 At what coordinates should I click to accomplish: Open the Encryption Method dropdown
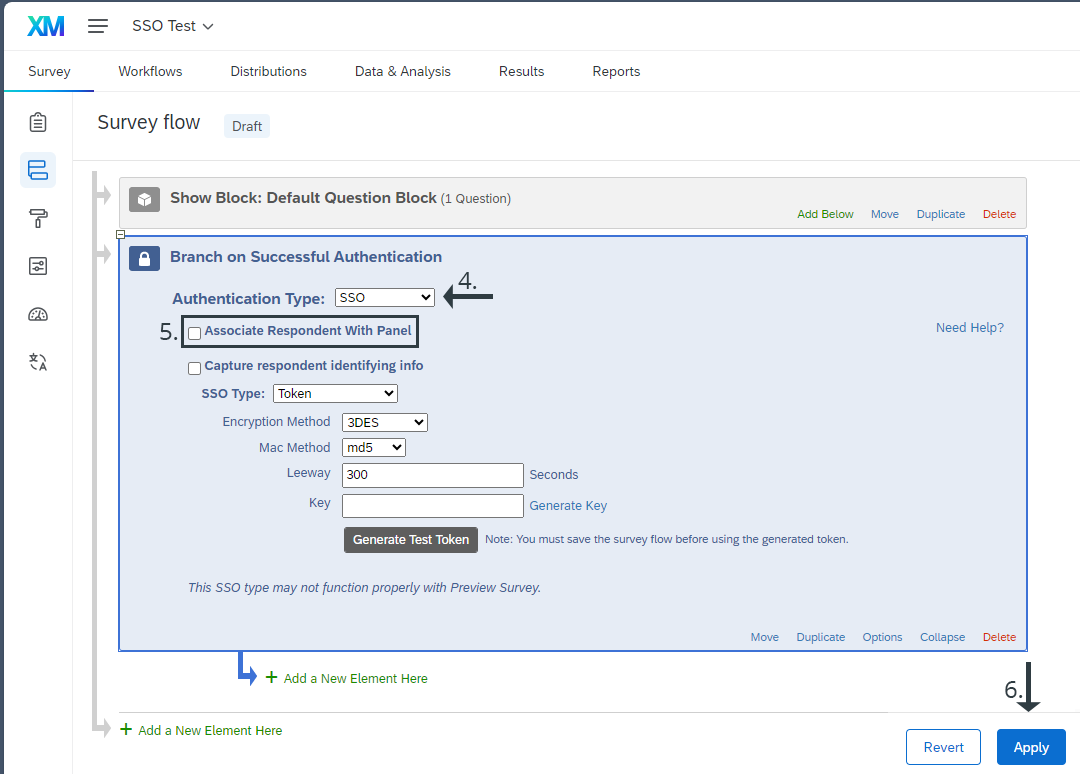pos(384,422)
